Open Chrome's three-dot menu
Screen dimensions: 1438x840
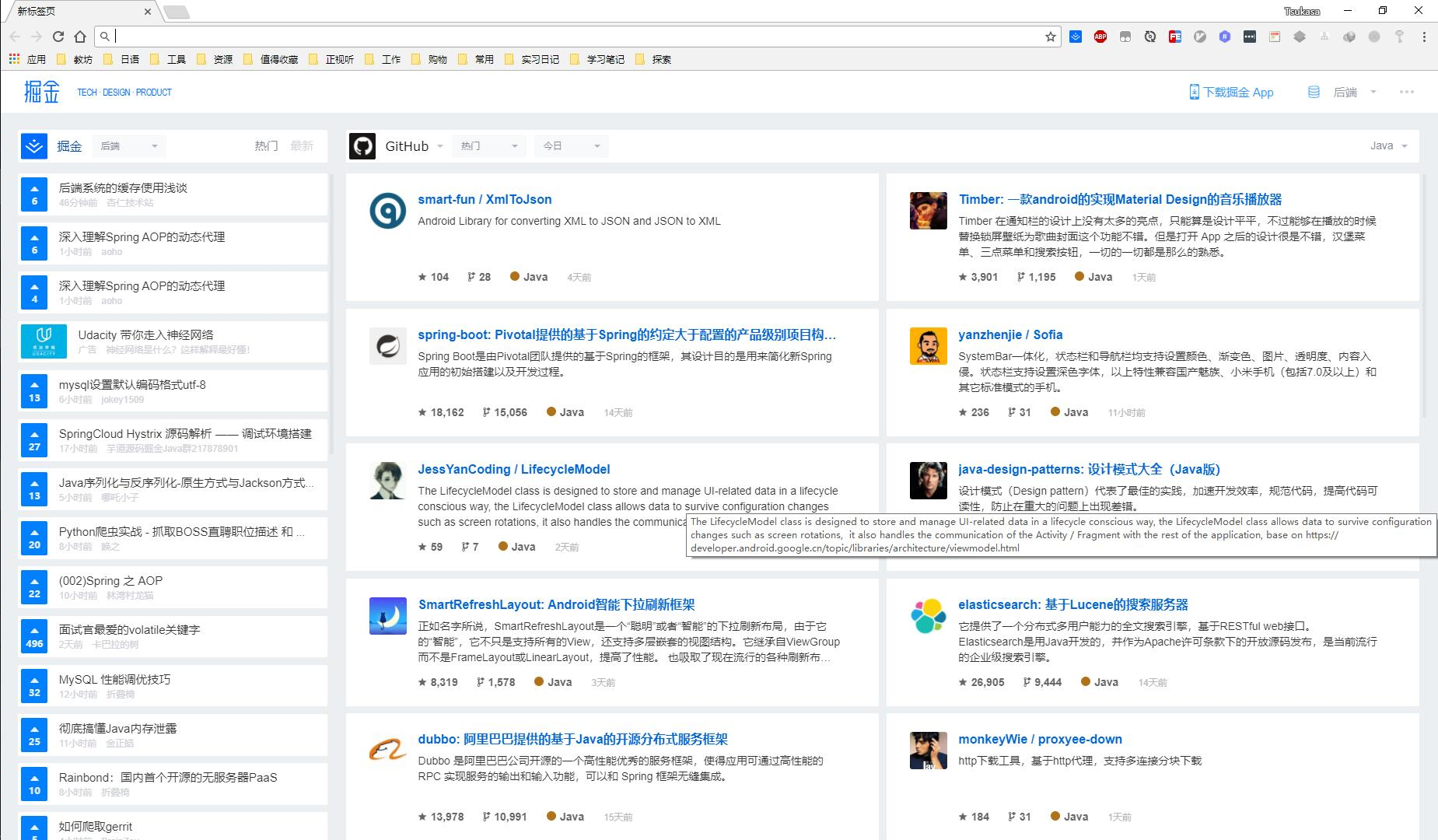pyautogui.click(x=1424, y=37)
